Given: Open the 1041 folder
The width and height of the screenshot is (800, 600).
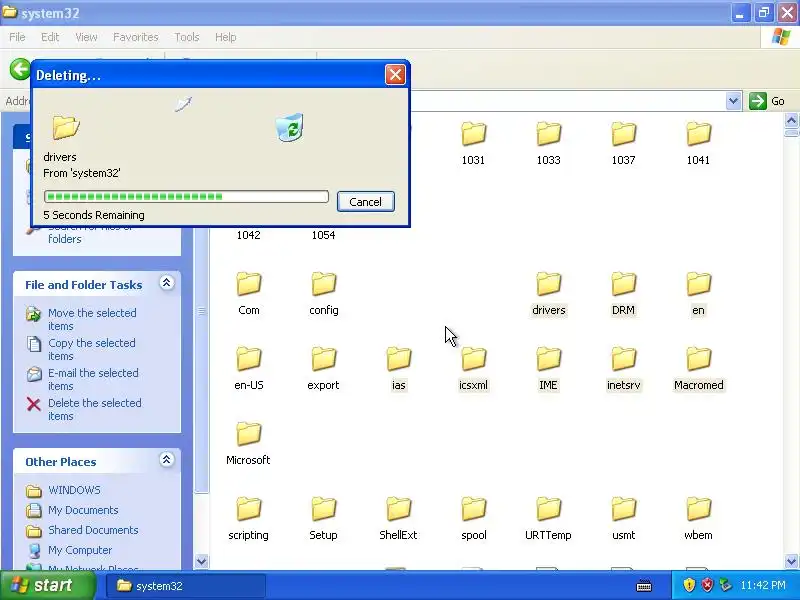Looking at the screenshot, I should [698, 134].
